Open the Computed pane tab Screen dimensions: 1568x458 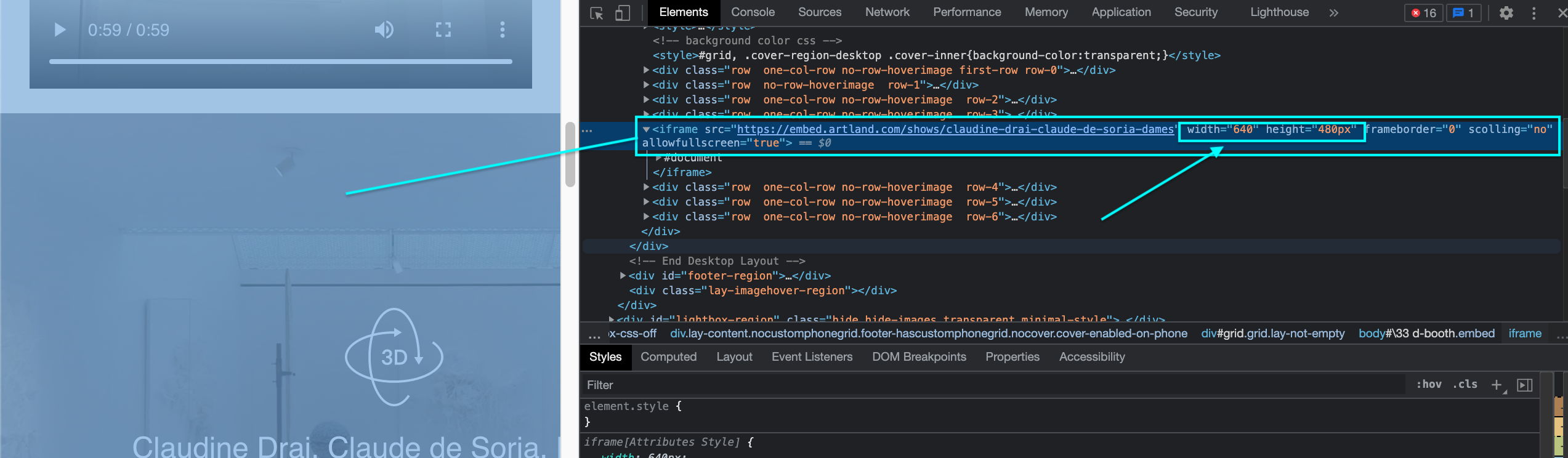[x=668, y=357]
